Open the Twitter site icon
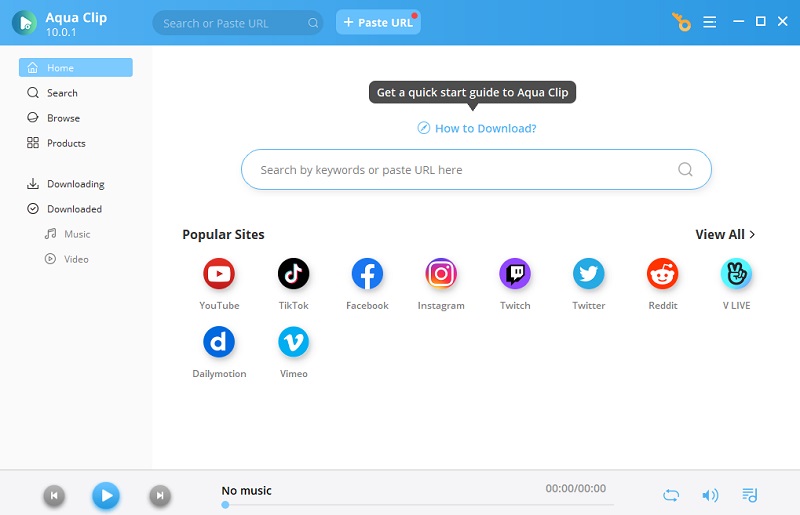This screenshot has height=515, width=800. pos(589,274)
